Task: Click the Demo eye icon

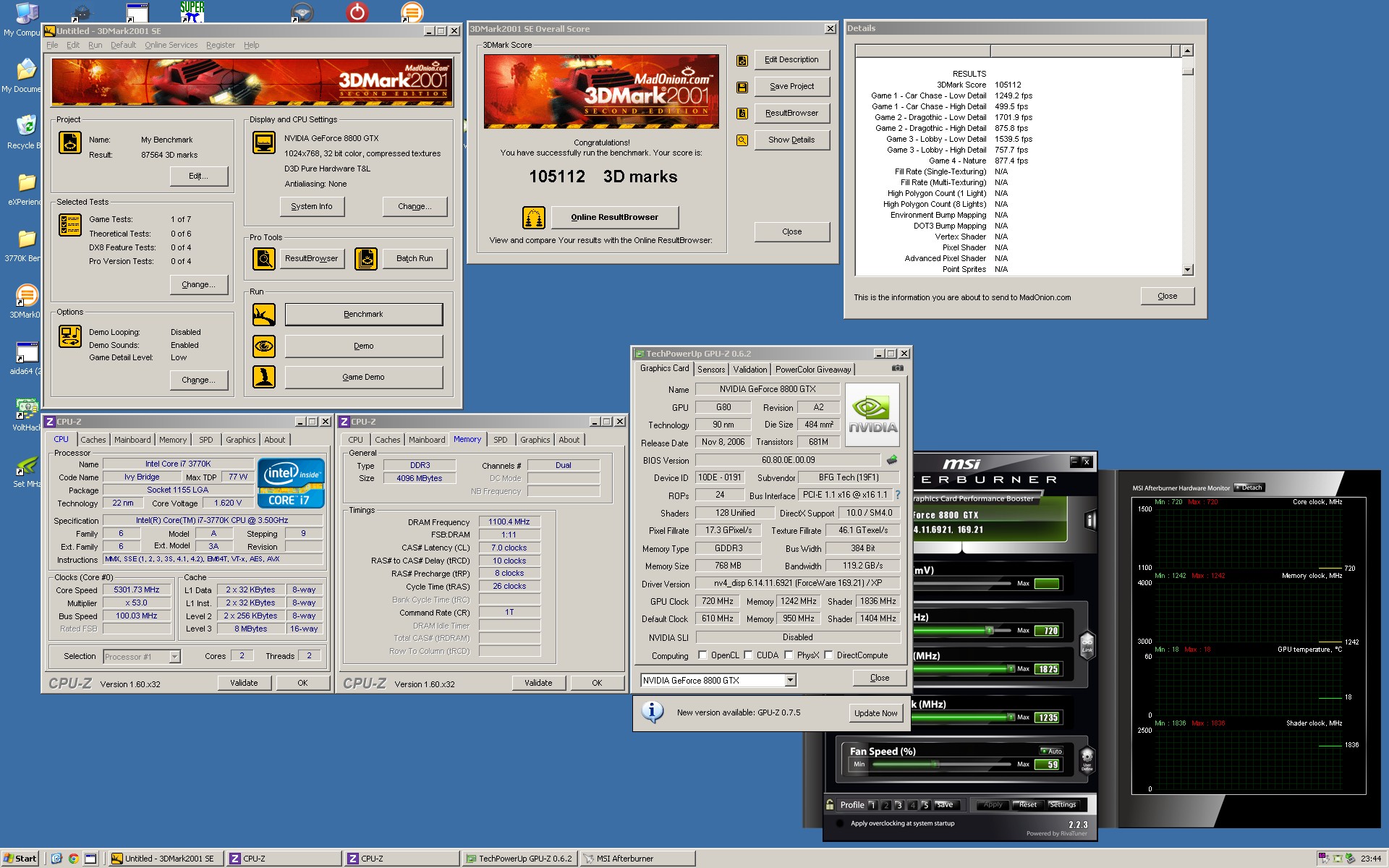Action: pos(264,346)
